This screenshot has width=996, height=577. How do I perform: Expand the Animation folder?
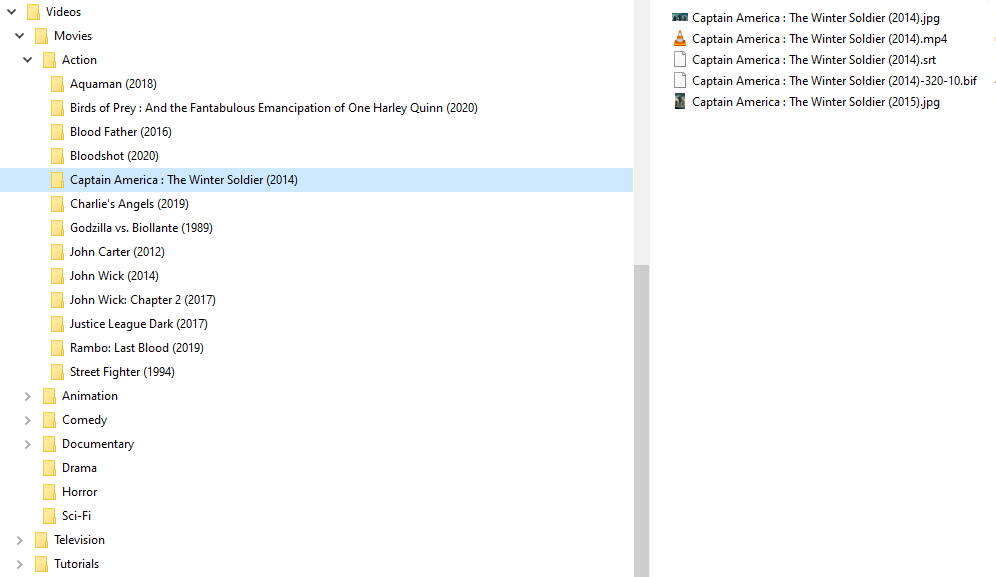click(27, 396)
